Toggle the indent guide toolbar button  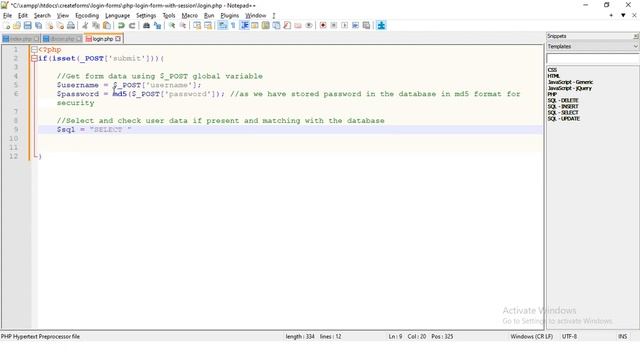tap(244, 25)
